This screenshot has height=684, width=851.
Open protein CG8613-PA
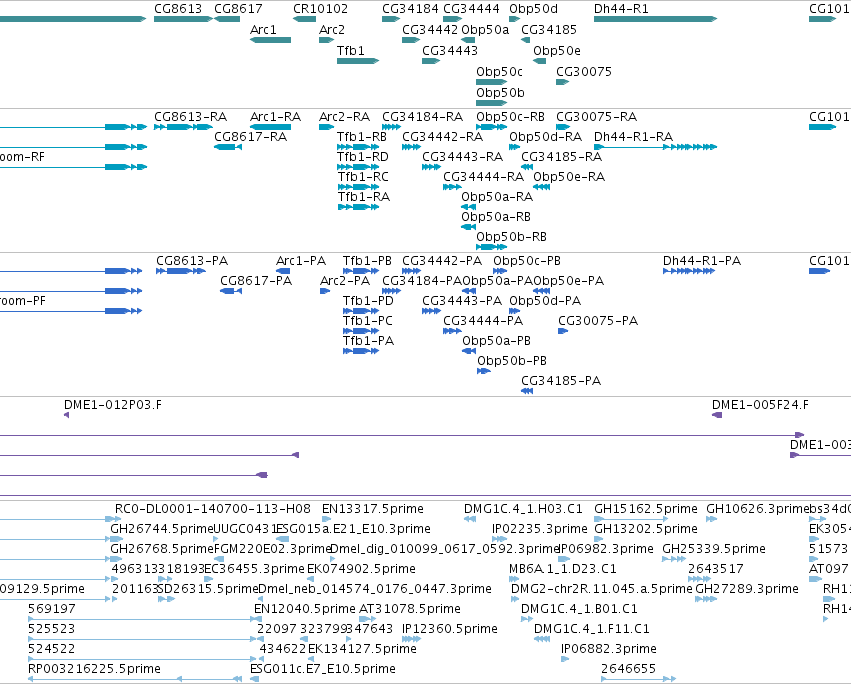point(192,261)
